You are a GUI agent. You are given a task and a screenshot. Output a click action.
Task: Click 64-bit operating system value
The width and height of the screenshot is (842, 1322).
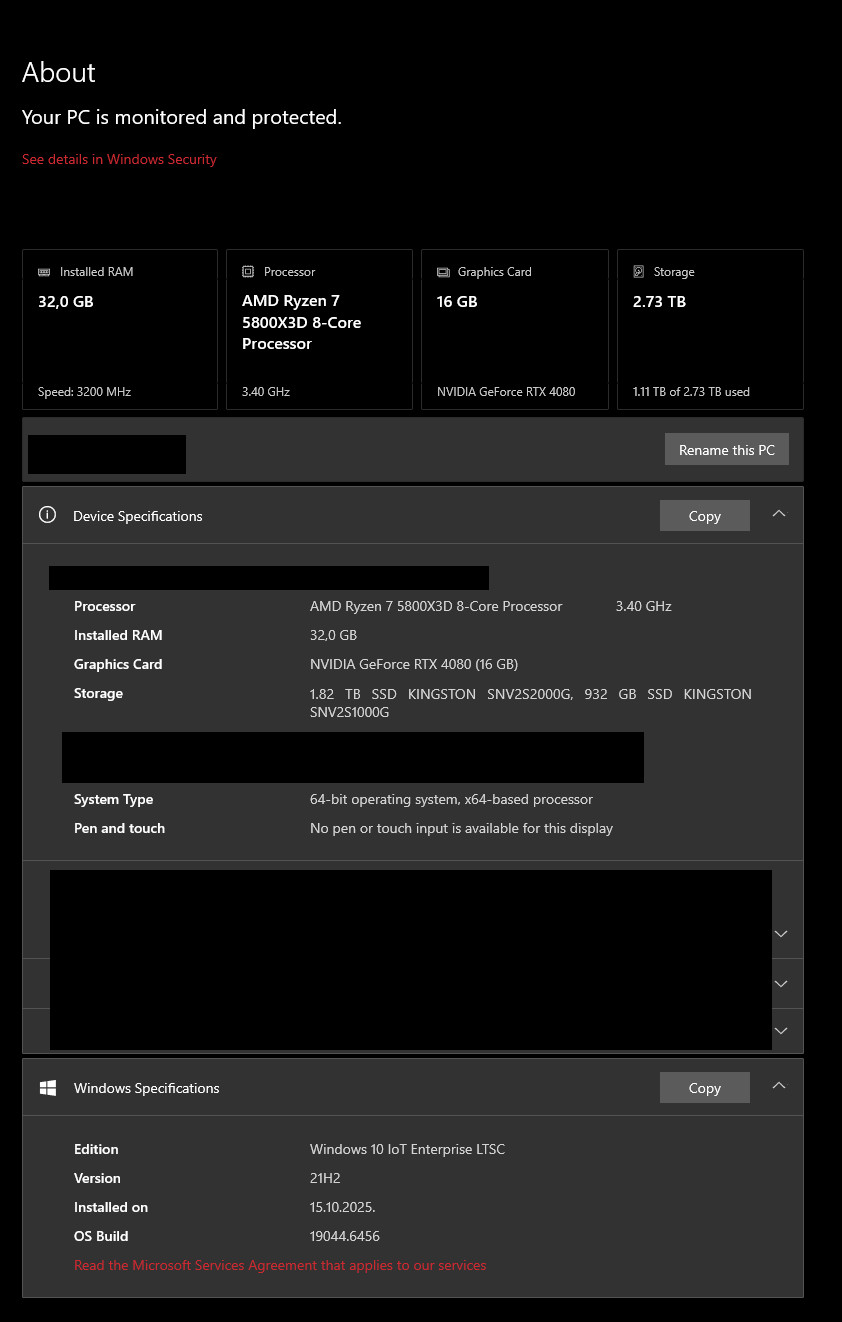pyautogui.click(x=451, y=799)
